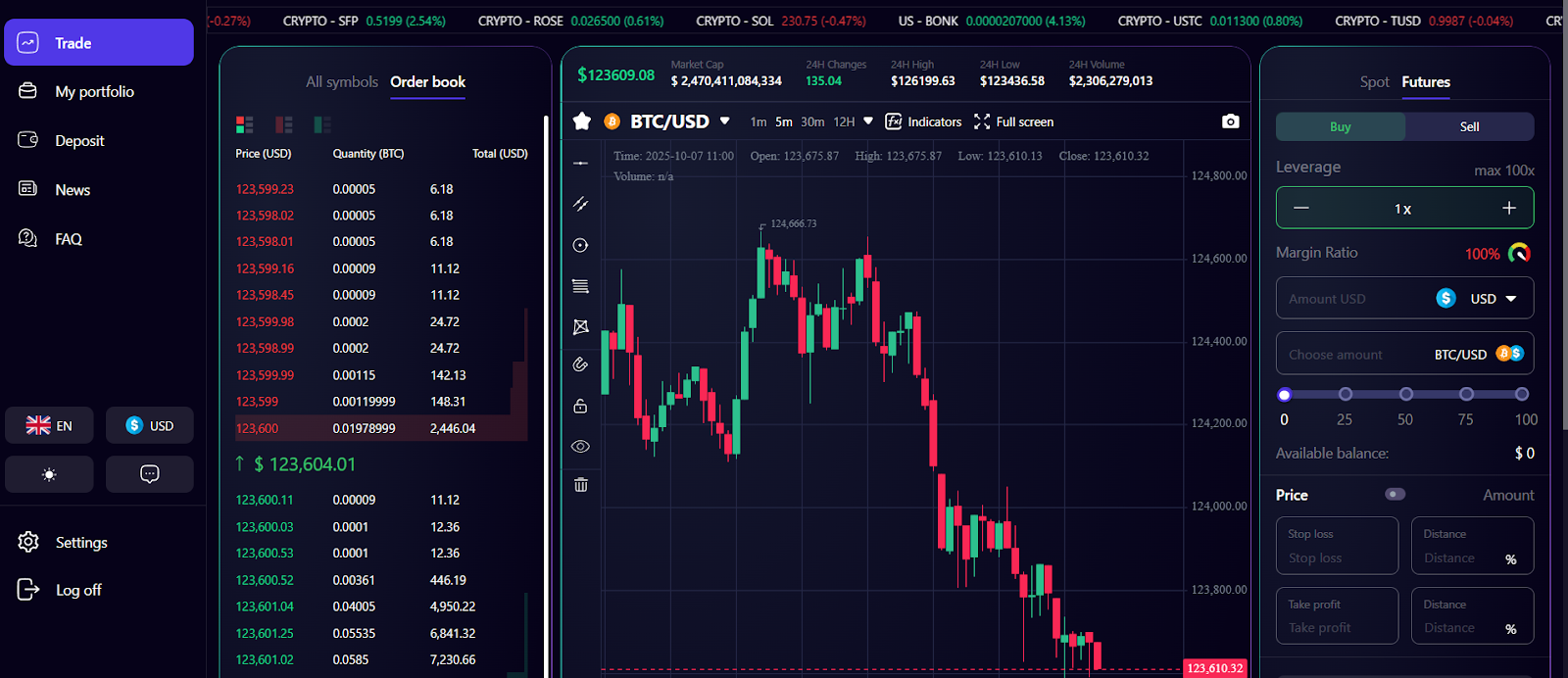Image resolution: width=1568 pixels, height=678 pixels.
Task: Select the Sell side toggle
Action: point(1469,126)
